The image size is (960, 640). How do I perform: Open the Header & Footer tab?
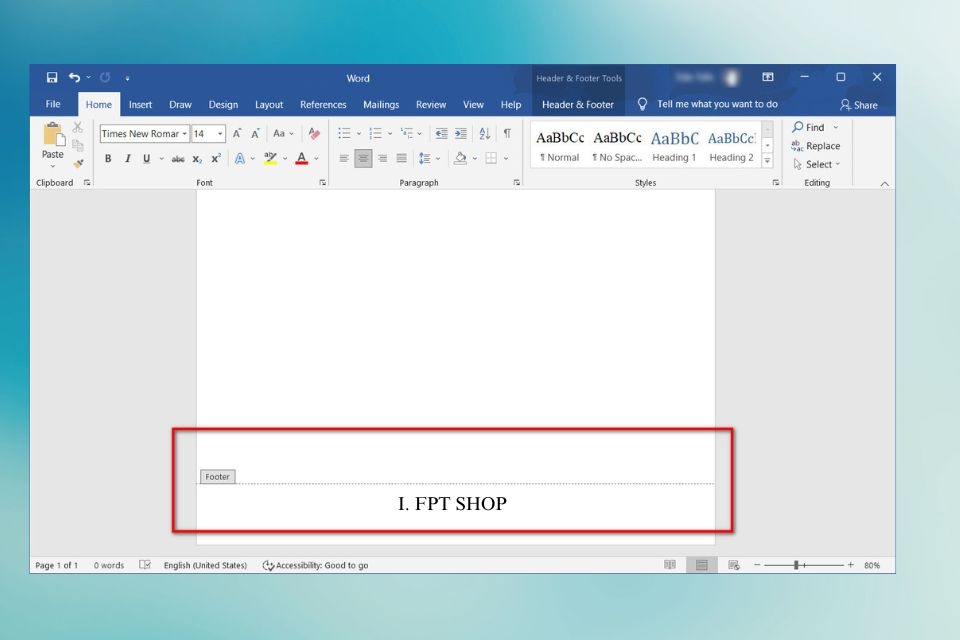coord(577,105)
